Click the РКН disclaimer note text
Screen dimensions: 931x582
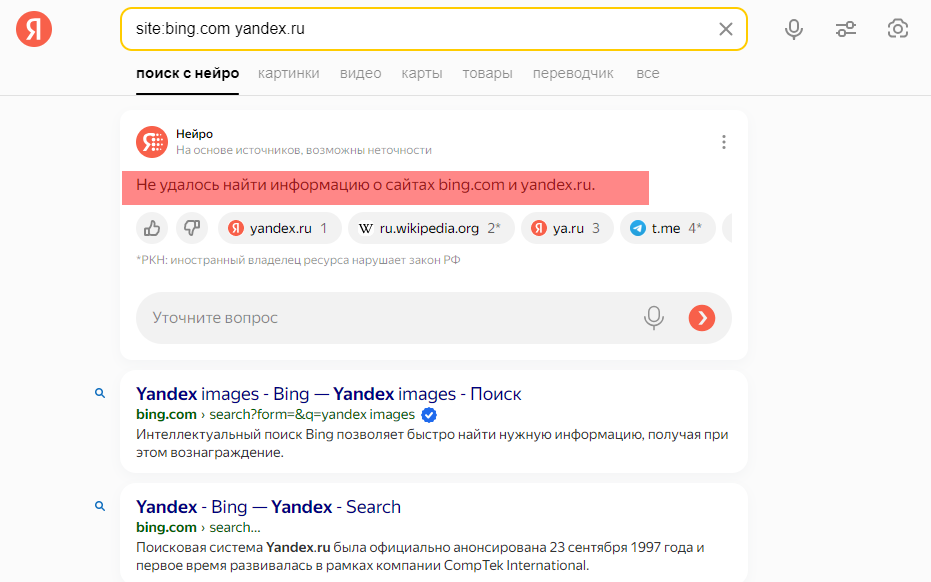[x=298, y=260]
